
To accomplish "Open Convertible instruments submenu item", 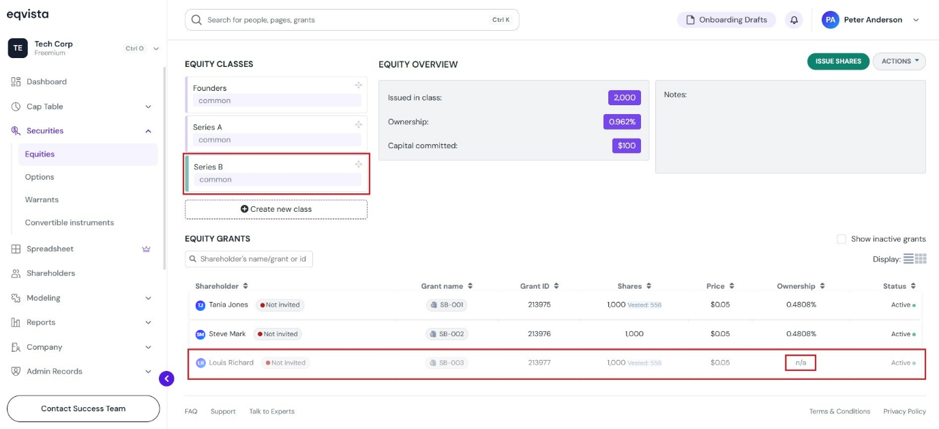I will point(69,222).
